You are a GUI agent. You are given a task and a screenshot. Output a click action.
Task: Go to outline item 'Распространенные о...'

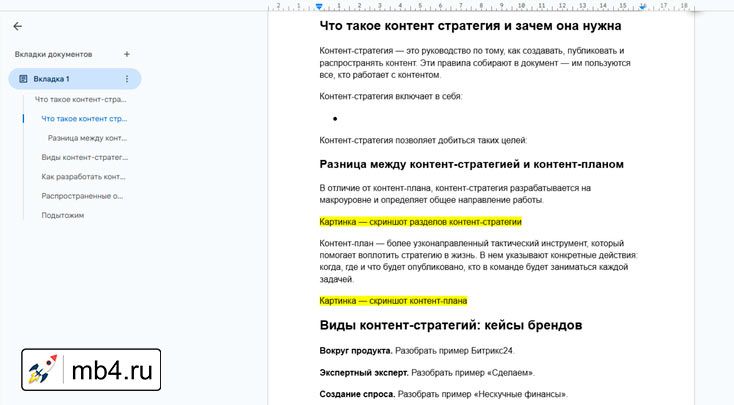pyautogui.click(x=82, y=196)
